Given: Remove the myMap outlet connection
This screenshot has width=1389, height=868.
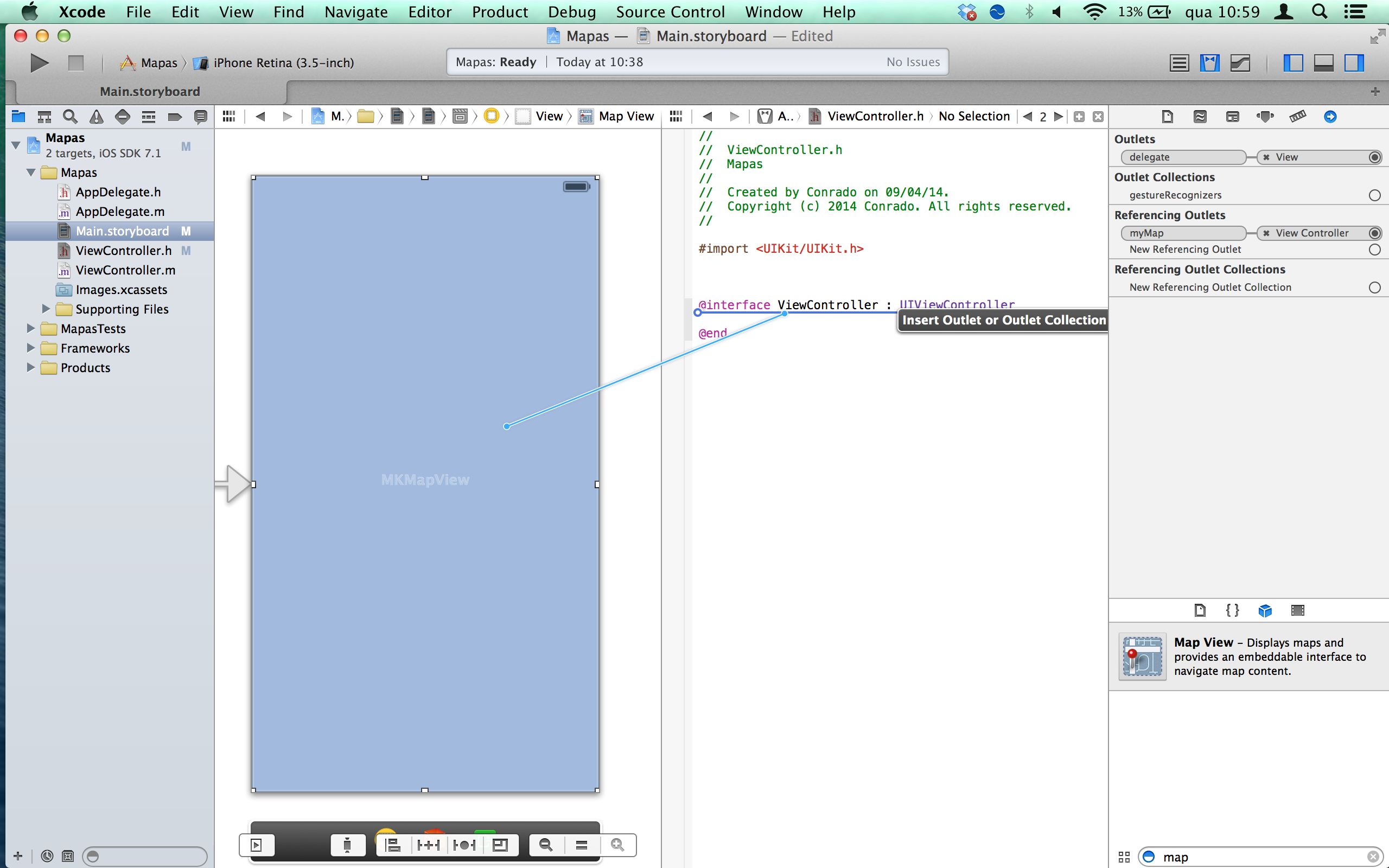Looking at the screenshot, I should (x=1266, y=233).
